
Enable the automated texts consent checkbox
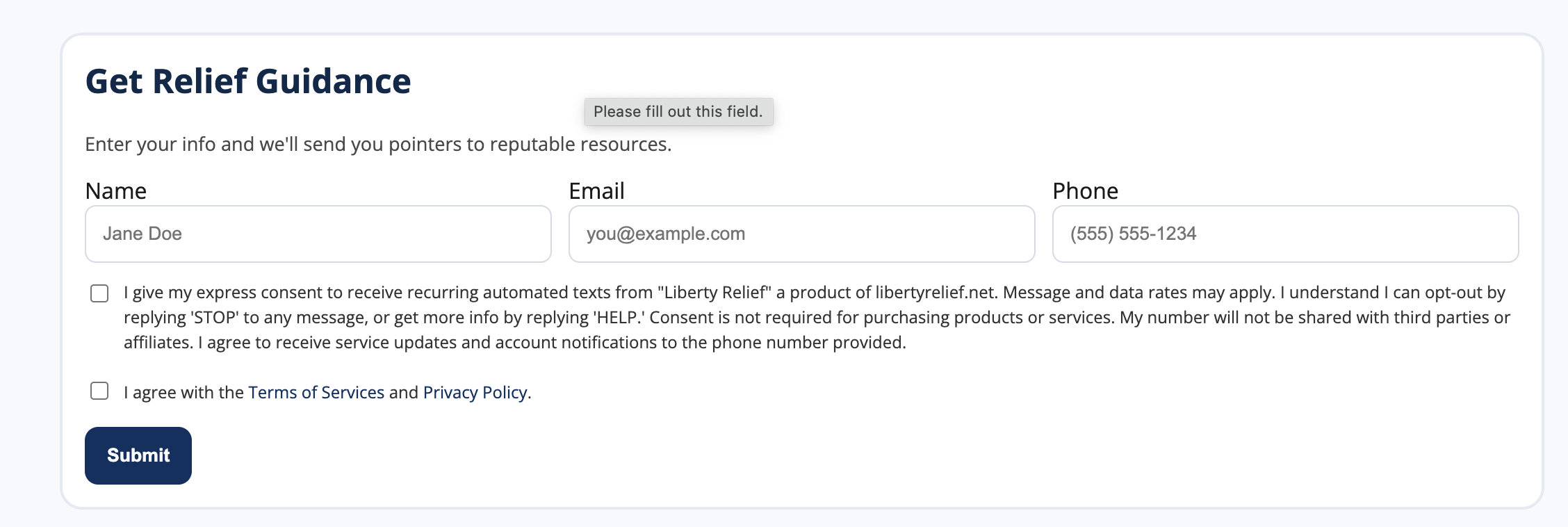[99, 293]
